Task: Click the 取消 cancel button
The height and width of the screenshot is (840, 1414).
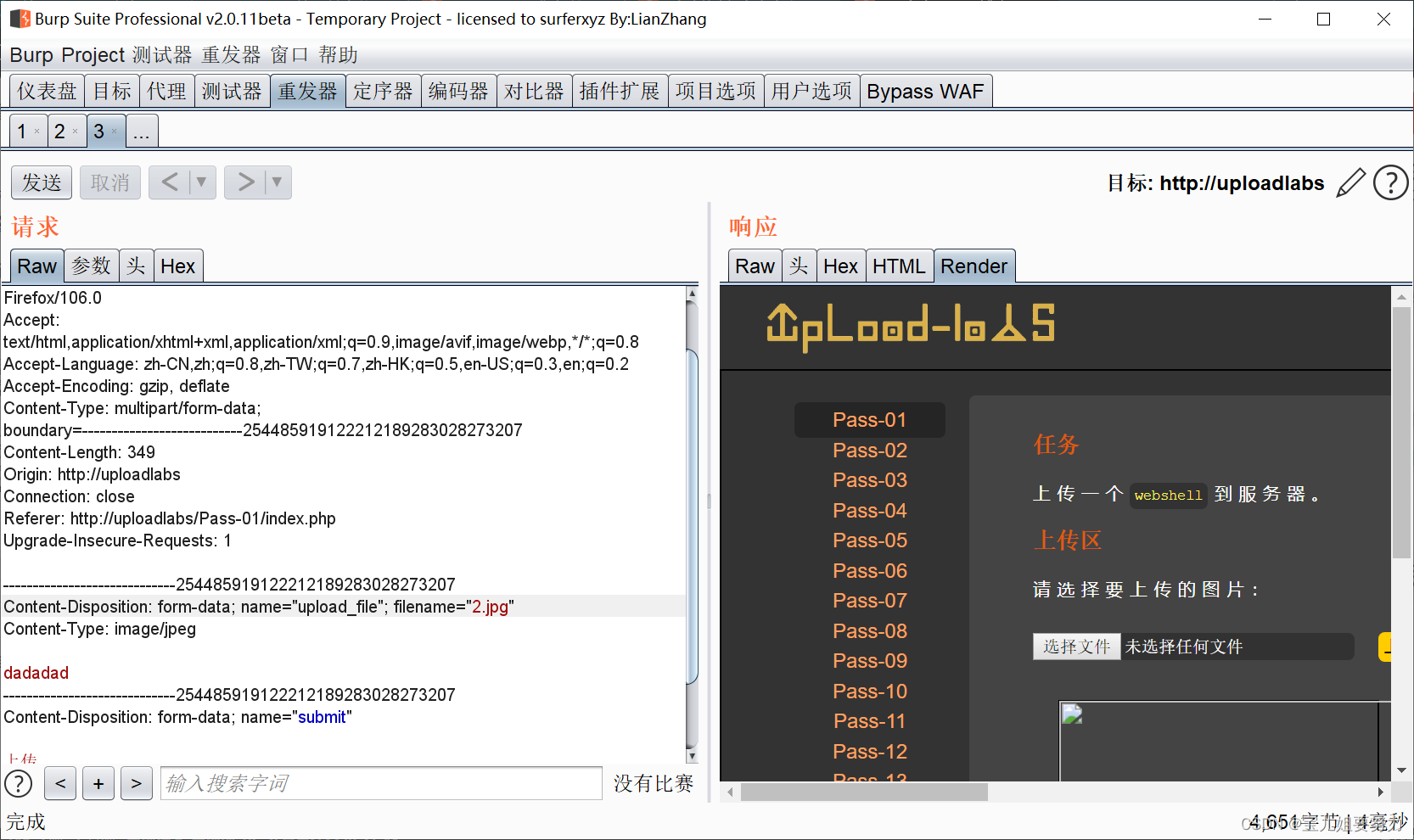Action: click(x=110, y=182)
